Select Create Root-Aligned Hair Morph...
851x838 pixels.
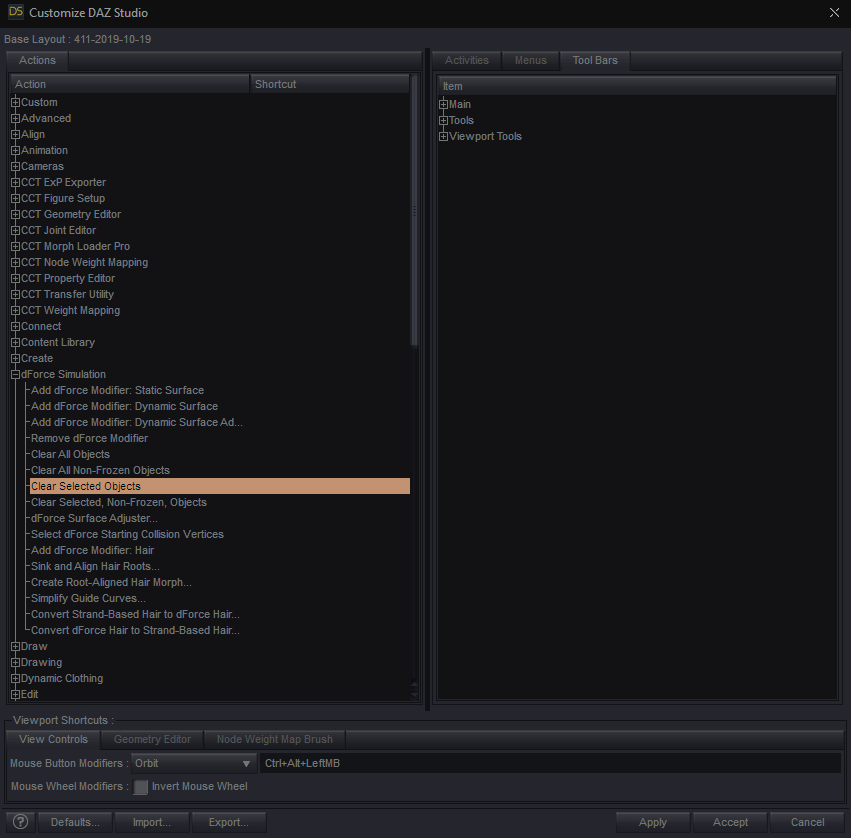click(x=111, y=582)
